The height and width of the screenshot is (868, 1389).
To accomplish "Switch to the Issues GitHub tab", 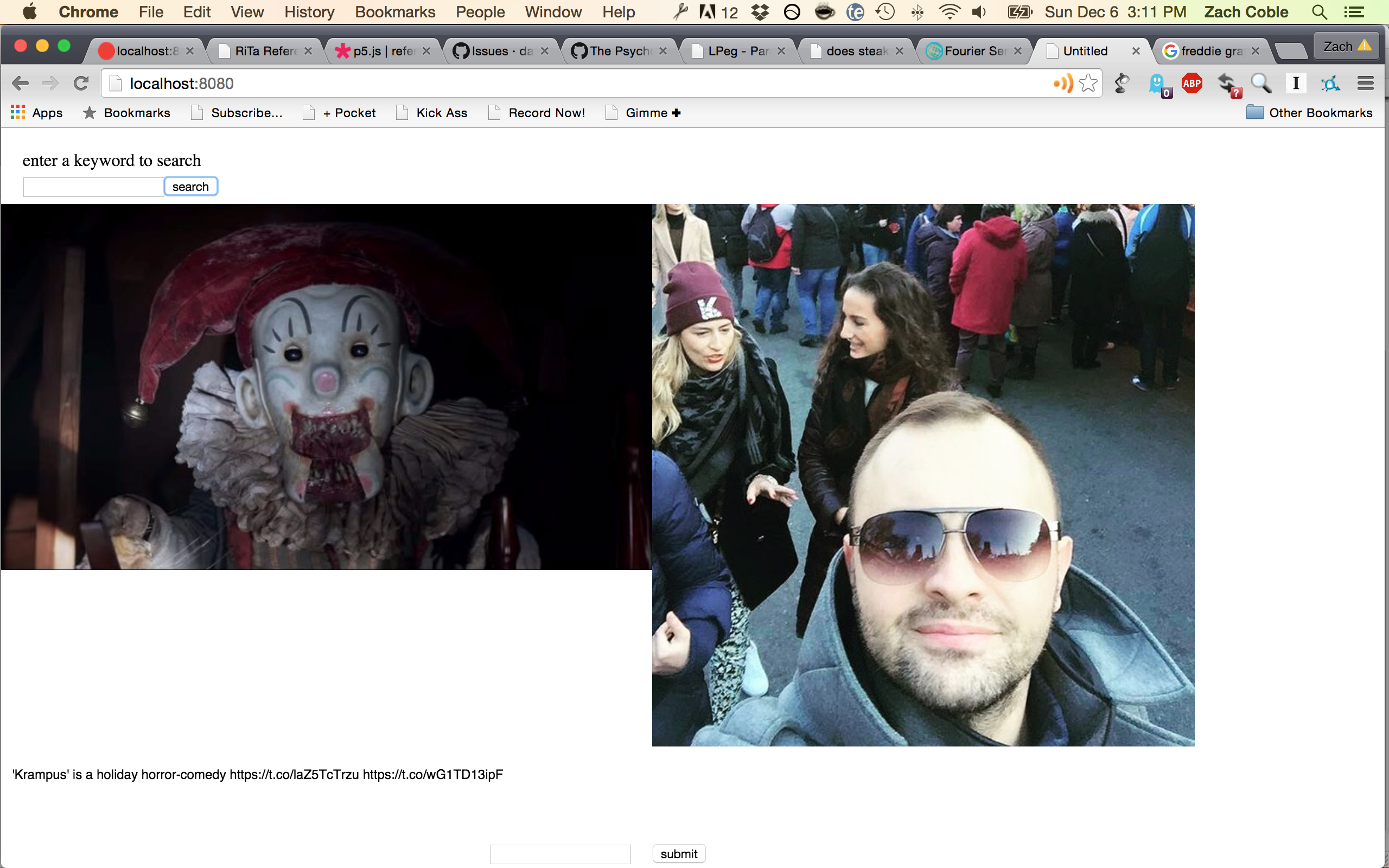I will pos(502,51).
